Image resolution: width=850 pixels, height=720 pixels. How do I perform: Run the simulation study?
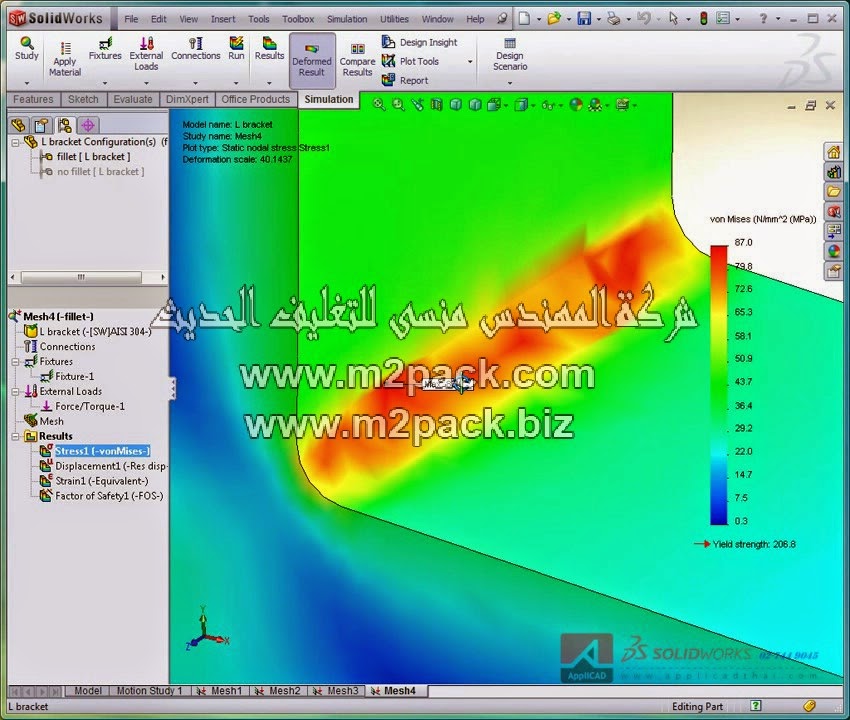coord(236,48)
